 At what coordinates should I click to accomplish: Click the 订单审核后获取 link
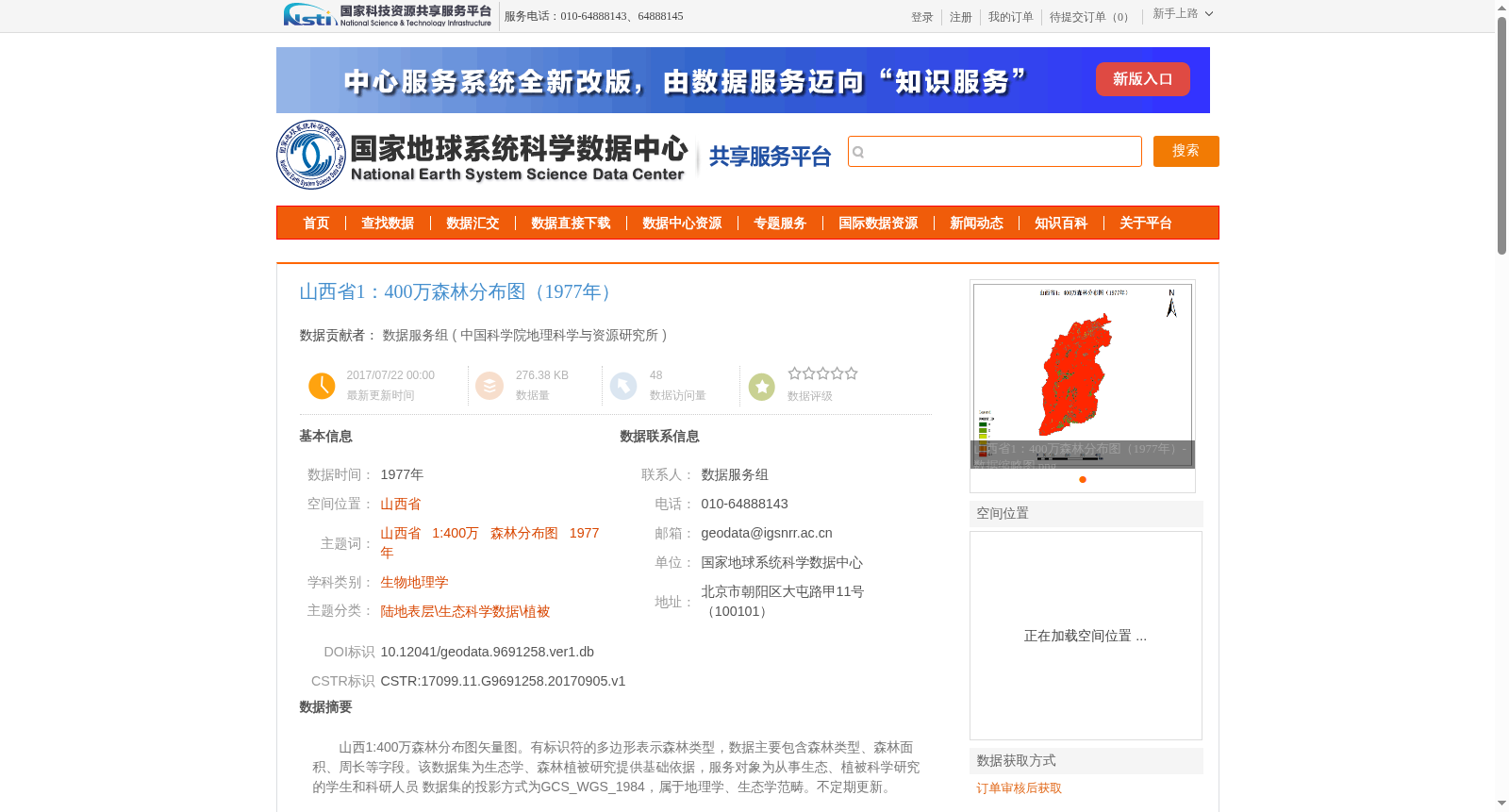click(1020, 788)
